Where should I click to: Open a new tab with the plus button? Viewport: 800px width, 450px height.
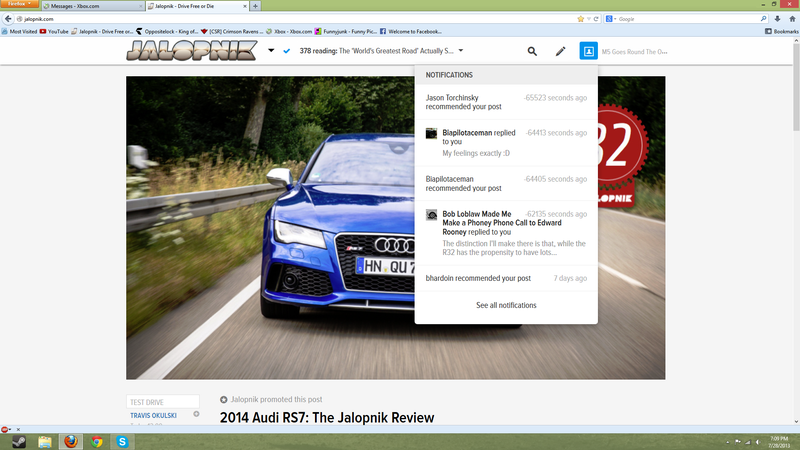[x=255, y=6]
